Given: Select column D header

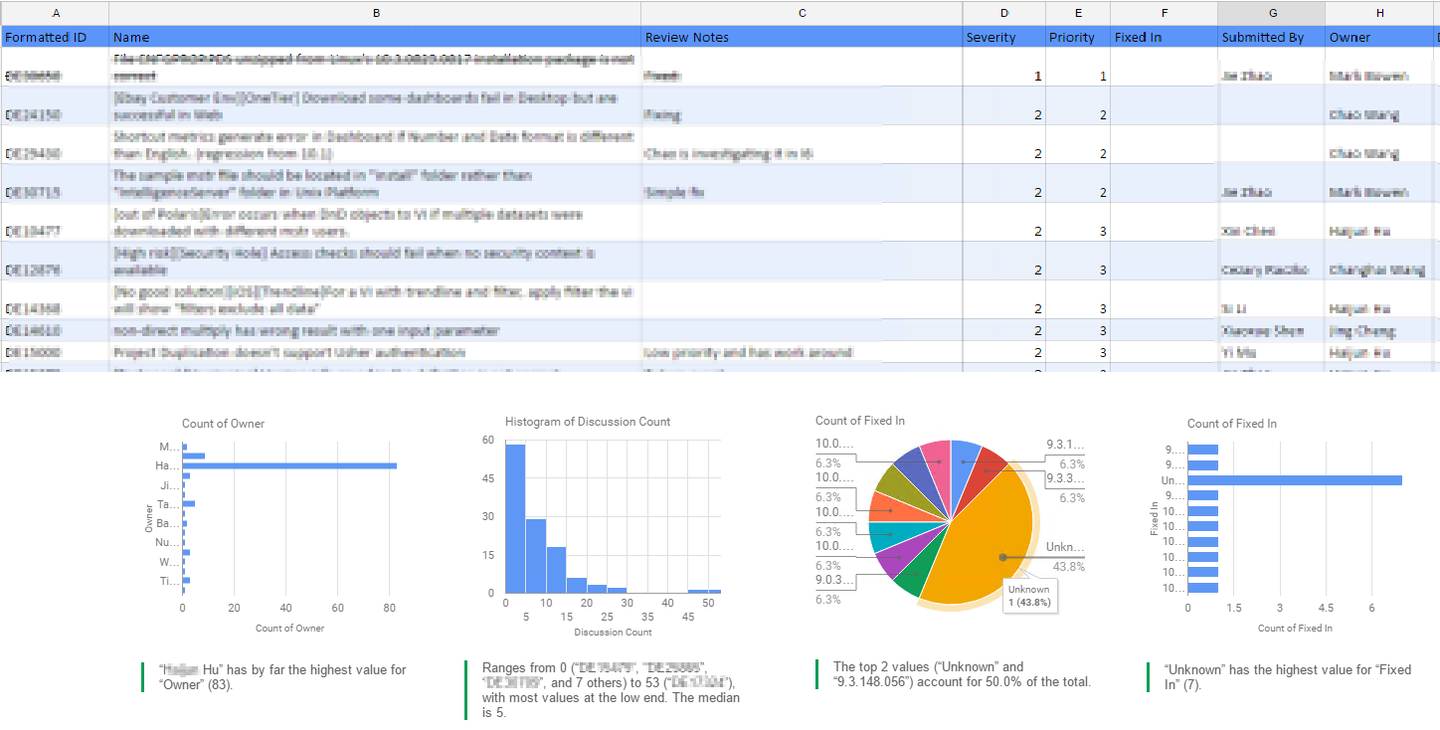Looking at the screenshot, I should click(x=1005, y=13).
